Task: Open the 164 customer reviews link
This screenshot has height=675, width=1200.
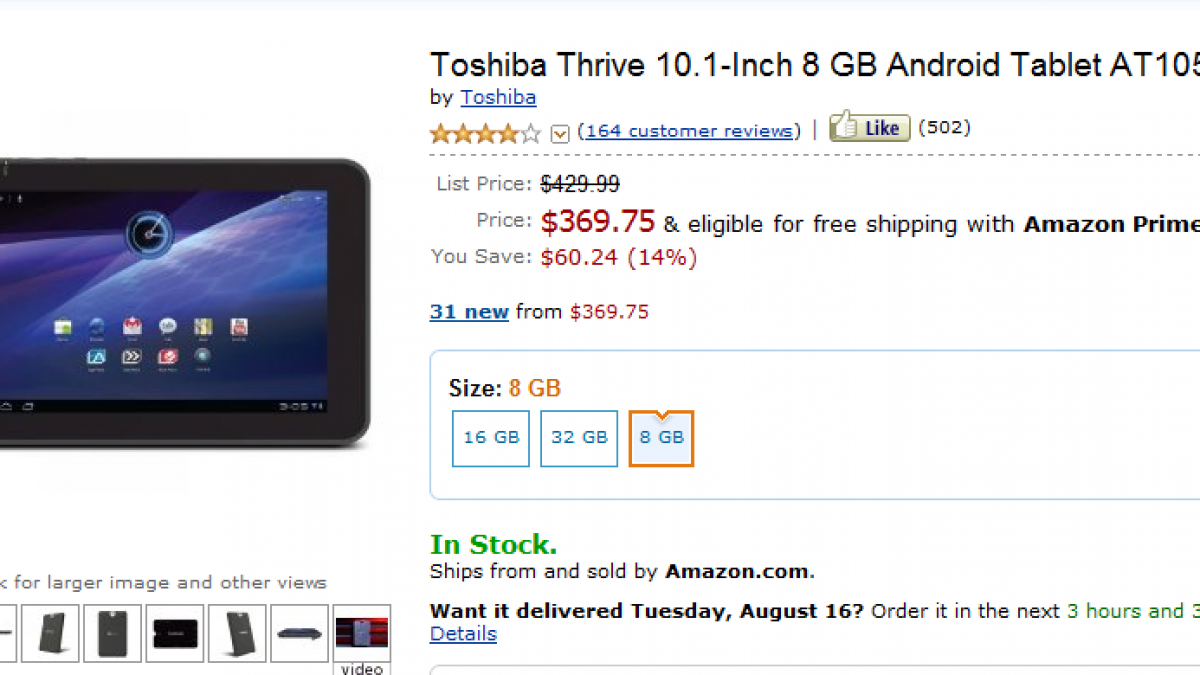Action: tap(690, 131)
